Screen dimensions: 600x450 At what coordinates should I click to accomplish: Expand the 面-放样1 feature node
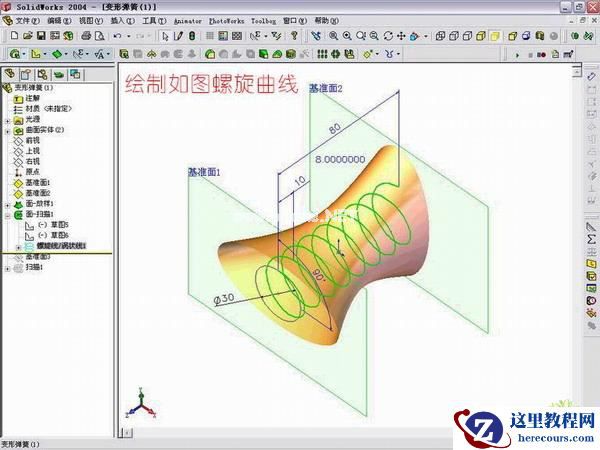pos(7,205)
